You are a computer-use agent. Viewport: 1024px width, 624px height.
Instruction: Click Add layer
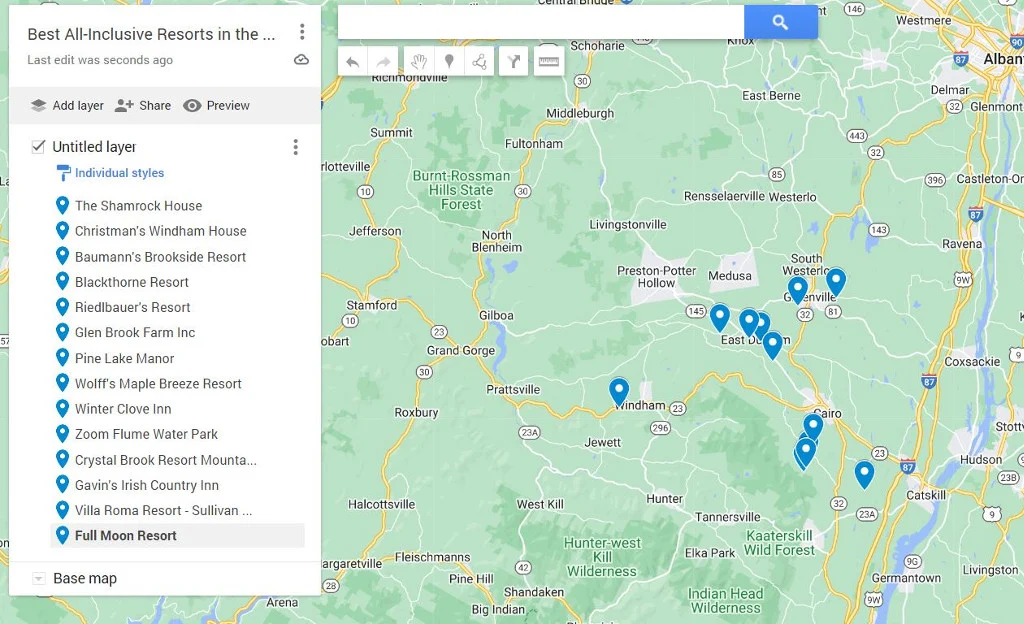tap(66, 105)
